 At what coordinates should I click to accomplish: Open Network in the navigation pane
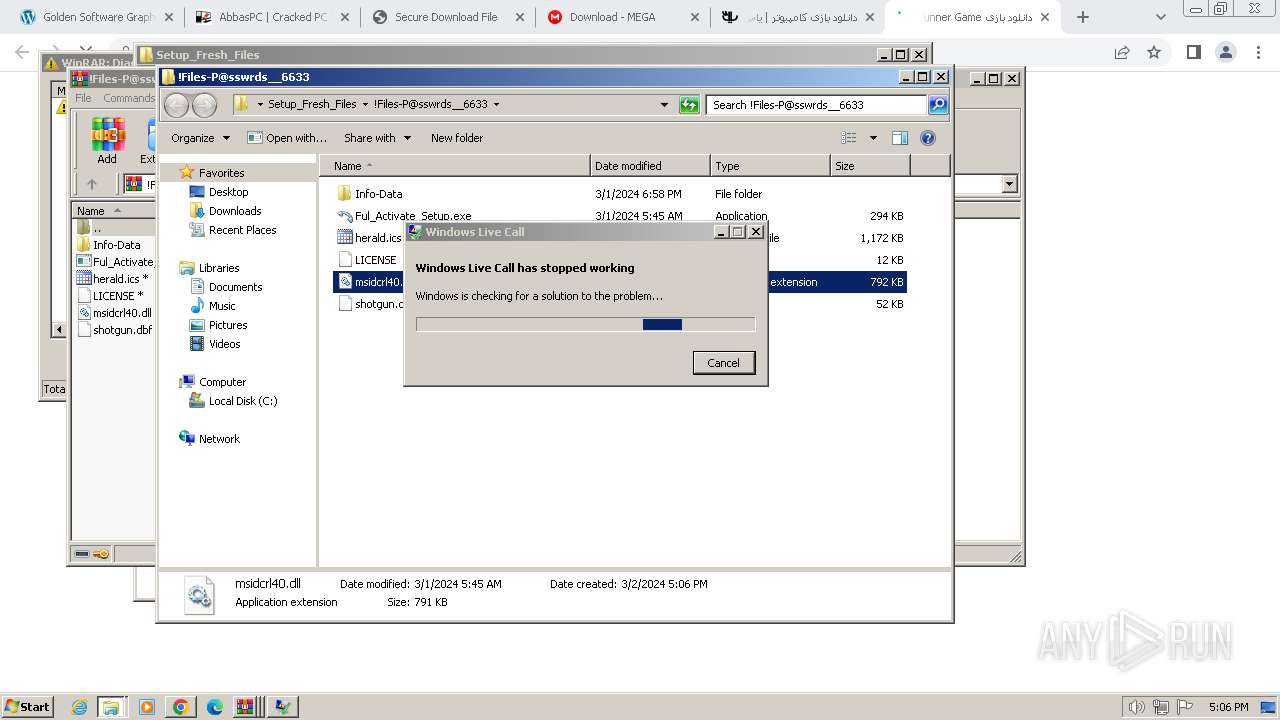[x=219, y=439]
